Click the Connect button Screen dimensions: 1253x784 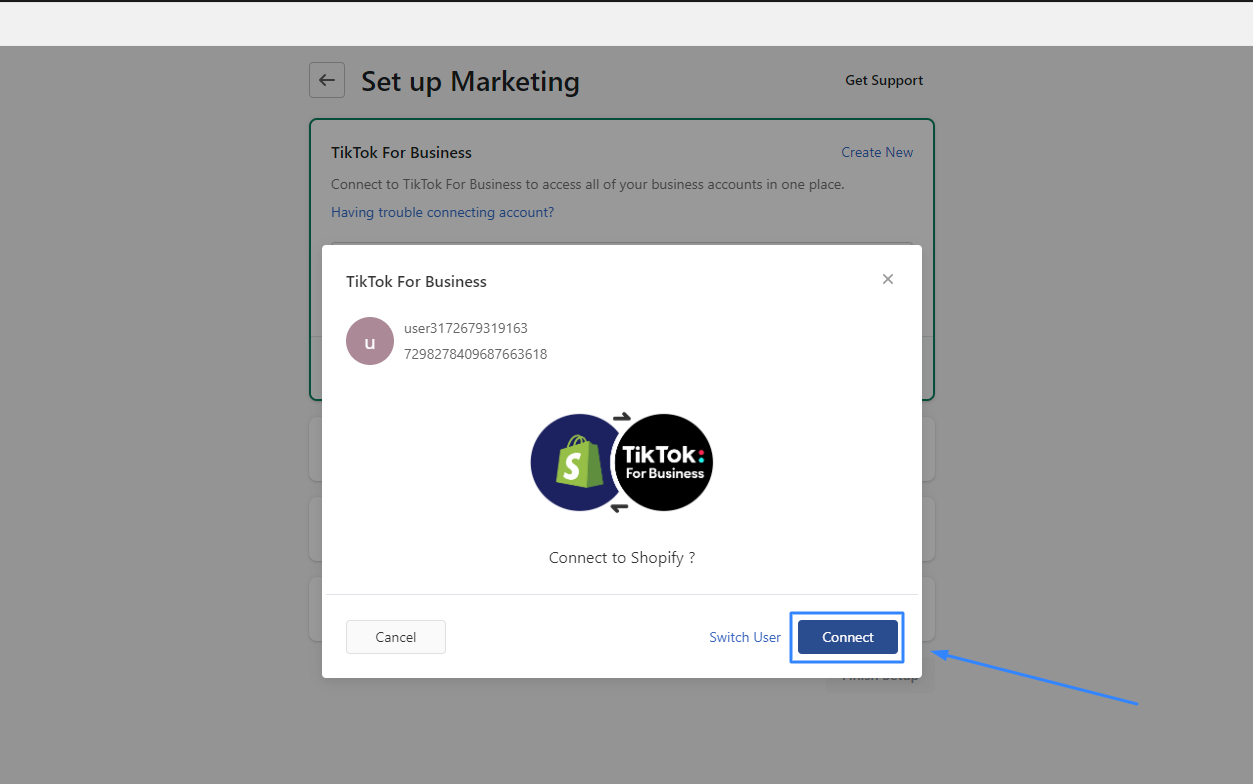(848, 637)
